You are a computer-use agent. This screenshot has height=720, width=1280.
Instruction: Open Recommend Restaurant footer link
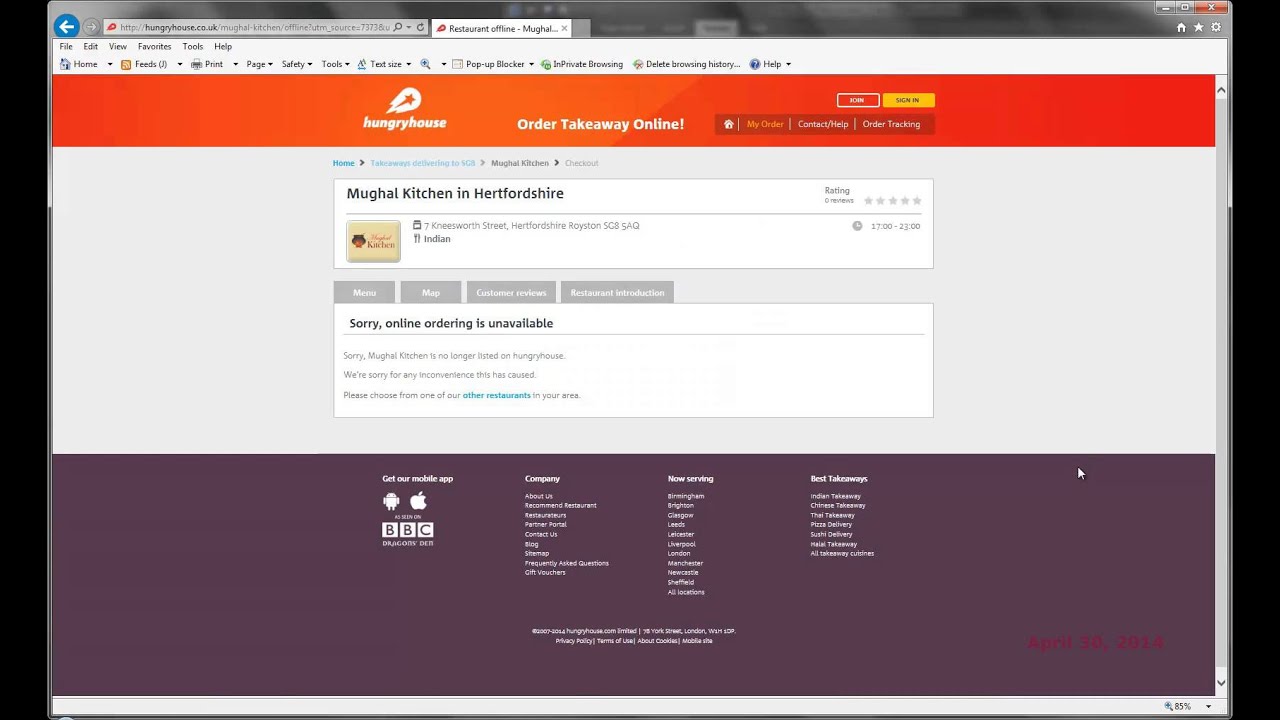tap(561, 505)
